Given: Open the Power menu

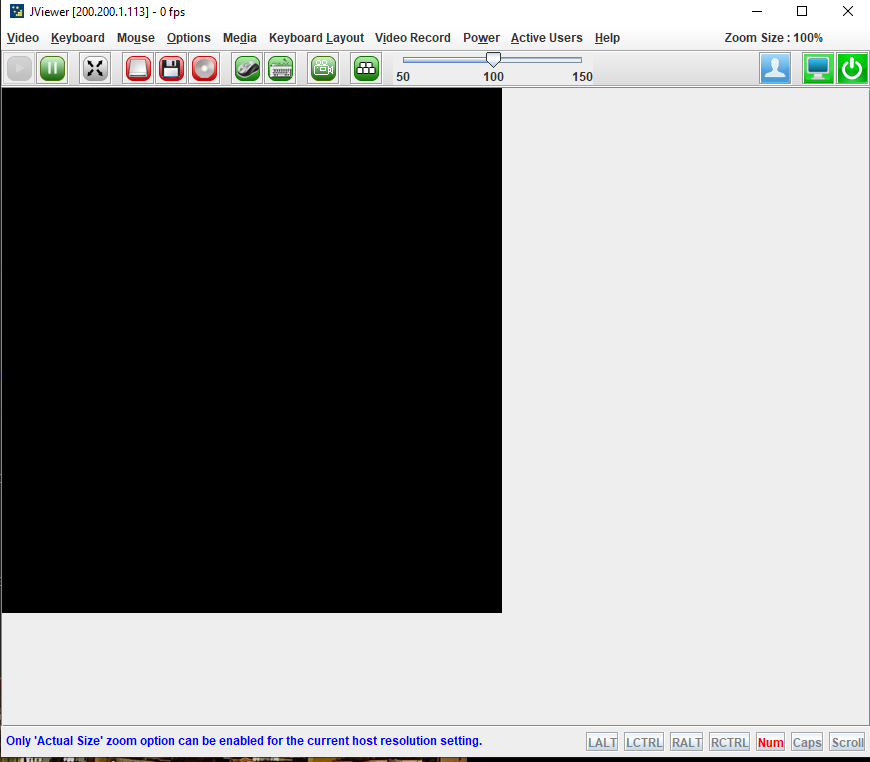Looking at the screenshot, I should (482, 38).
